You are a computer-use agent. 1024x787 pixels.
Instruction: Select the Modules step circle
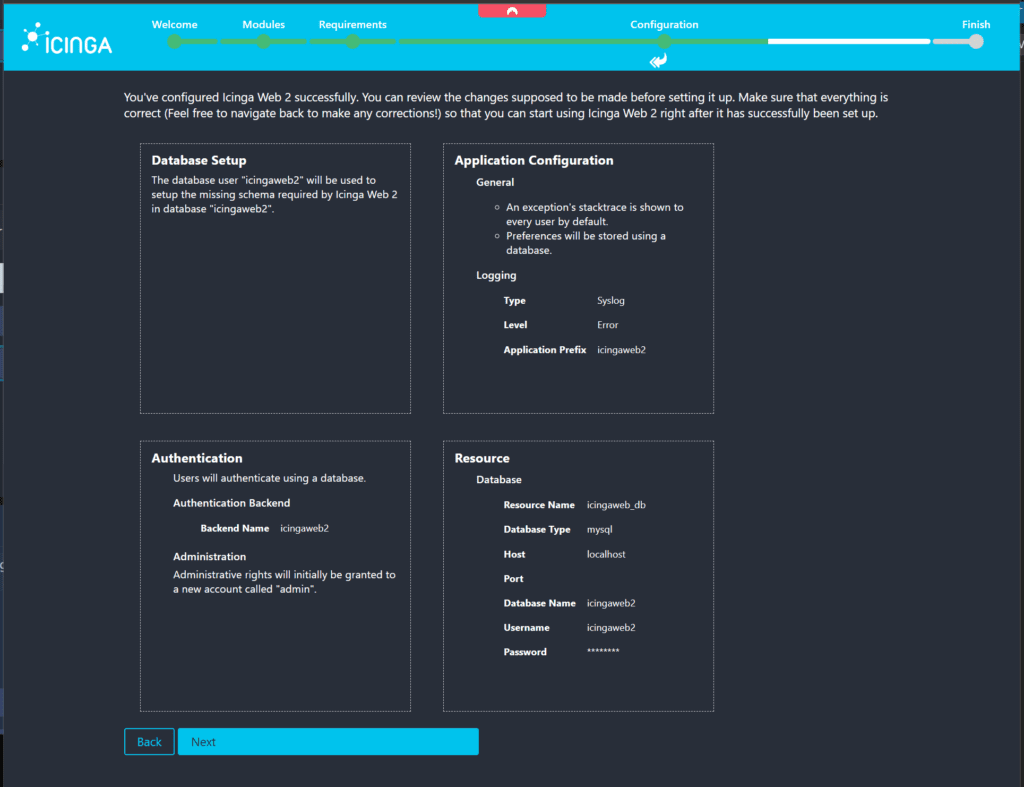click(263, 42)
